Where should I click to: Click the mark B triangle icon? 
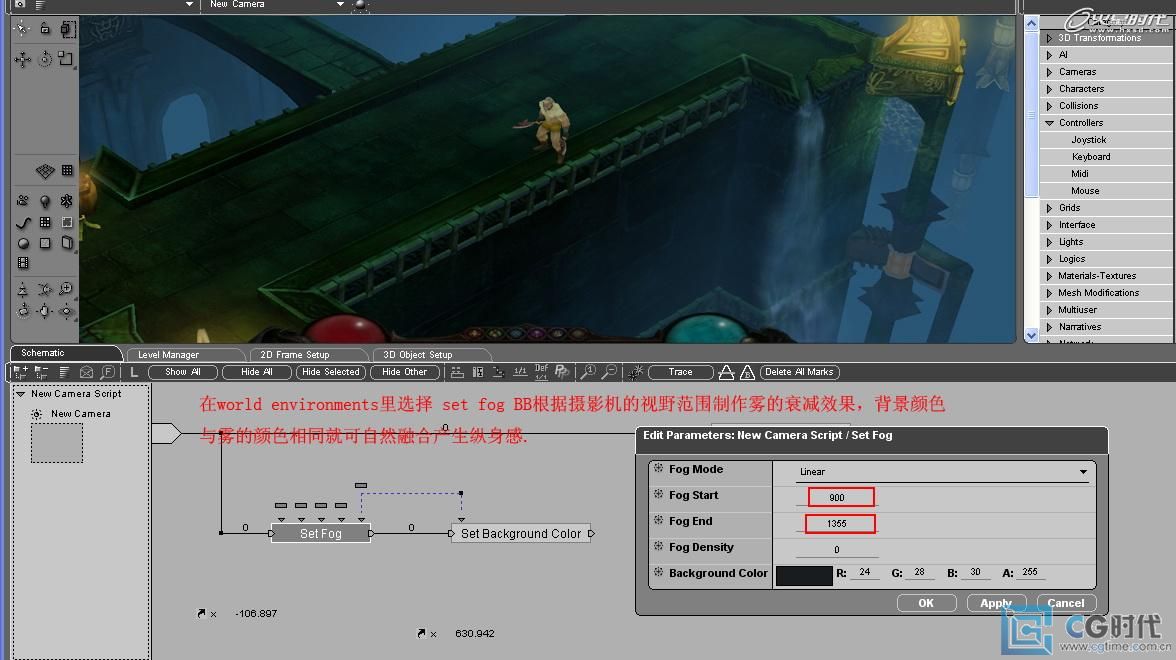coord(747,372)
